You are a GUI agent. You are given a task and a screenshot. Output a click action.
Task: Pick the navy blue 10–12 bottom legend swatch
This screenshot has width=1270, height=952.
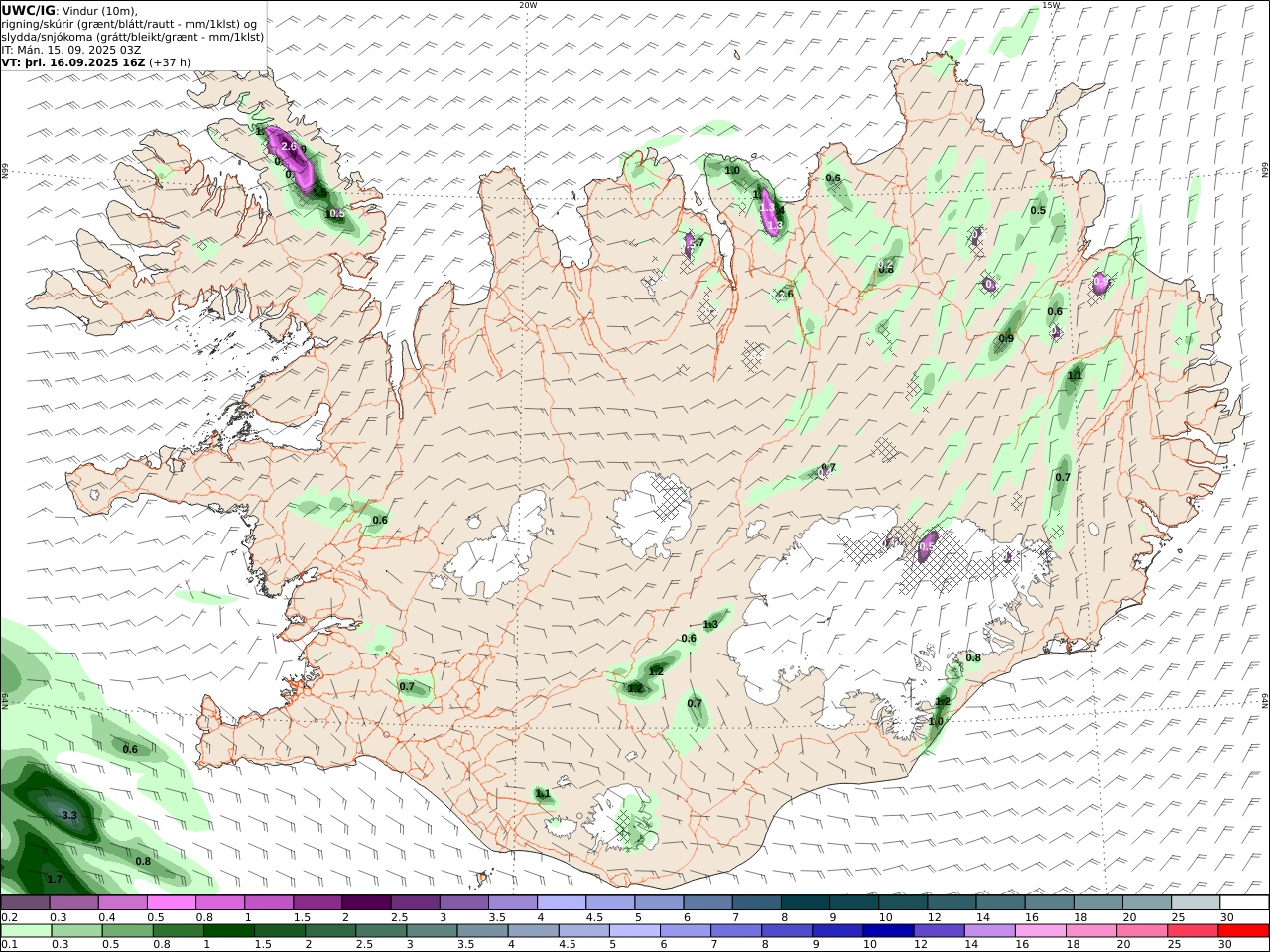coord(887,931)
